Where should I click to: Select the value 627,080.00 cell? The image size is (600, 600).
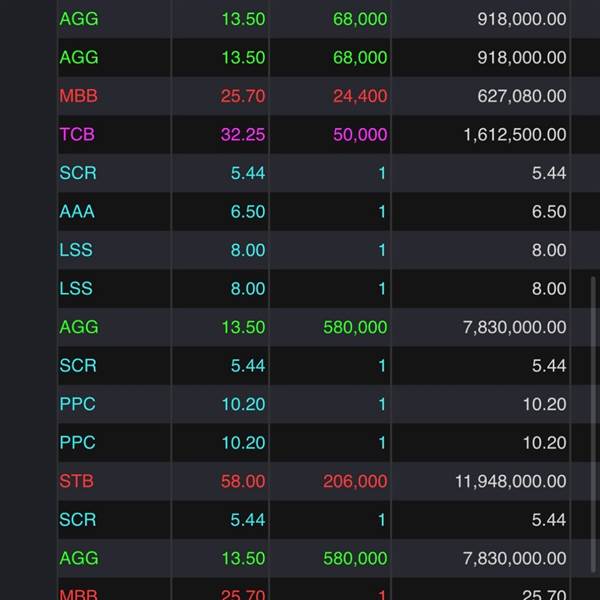[x=520, y=97]
